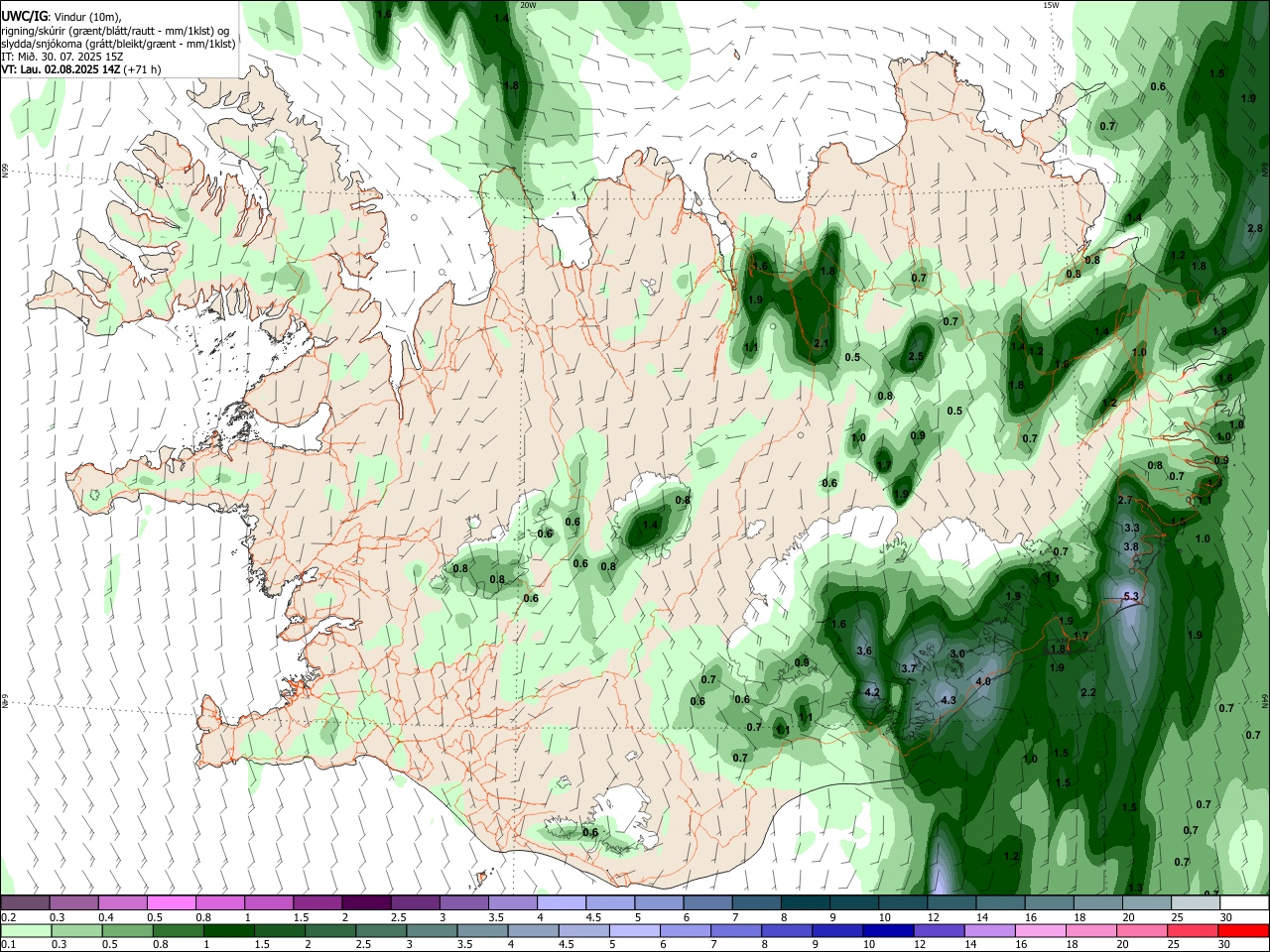Viewport: 1270px width, 952px height.
Task: Click the 0.2 label in the upper legend
Action: point(8,917)
